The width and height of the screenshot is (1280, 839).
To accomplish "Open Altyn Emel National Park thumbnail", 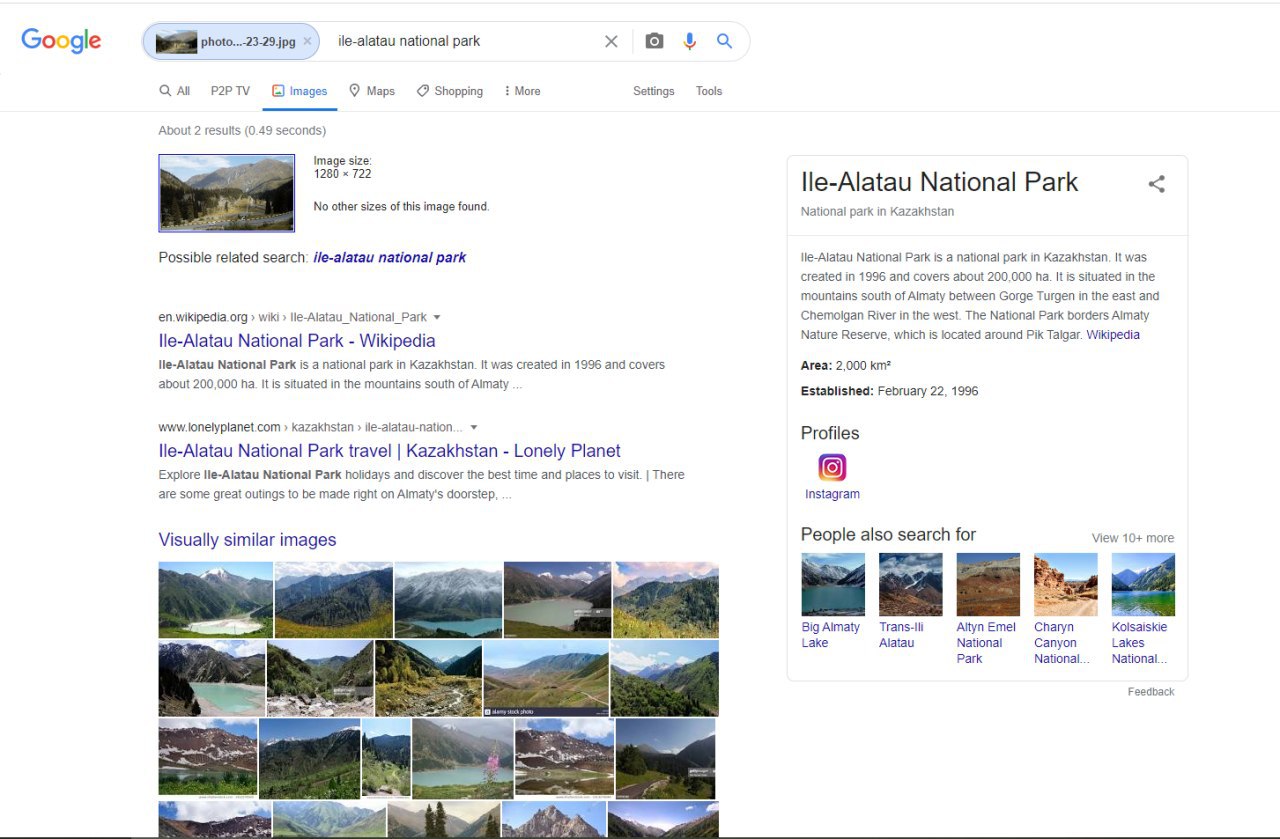I will coord(988,584).
